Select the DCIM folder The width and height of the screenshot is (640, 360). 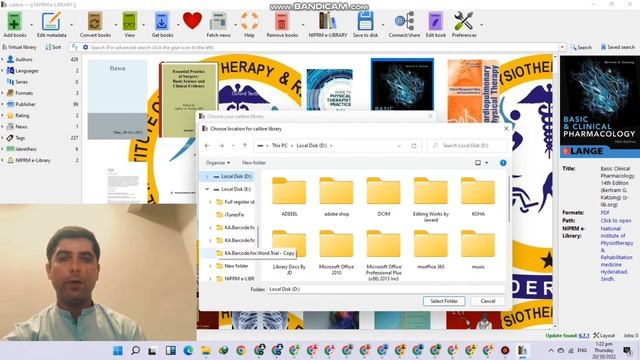384,197
